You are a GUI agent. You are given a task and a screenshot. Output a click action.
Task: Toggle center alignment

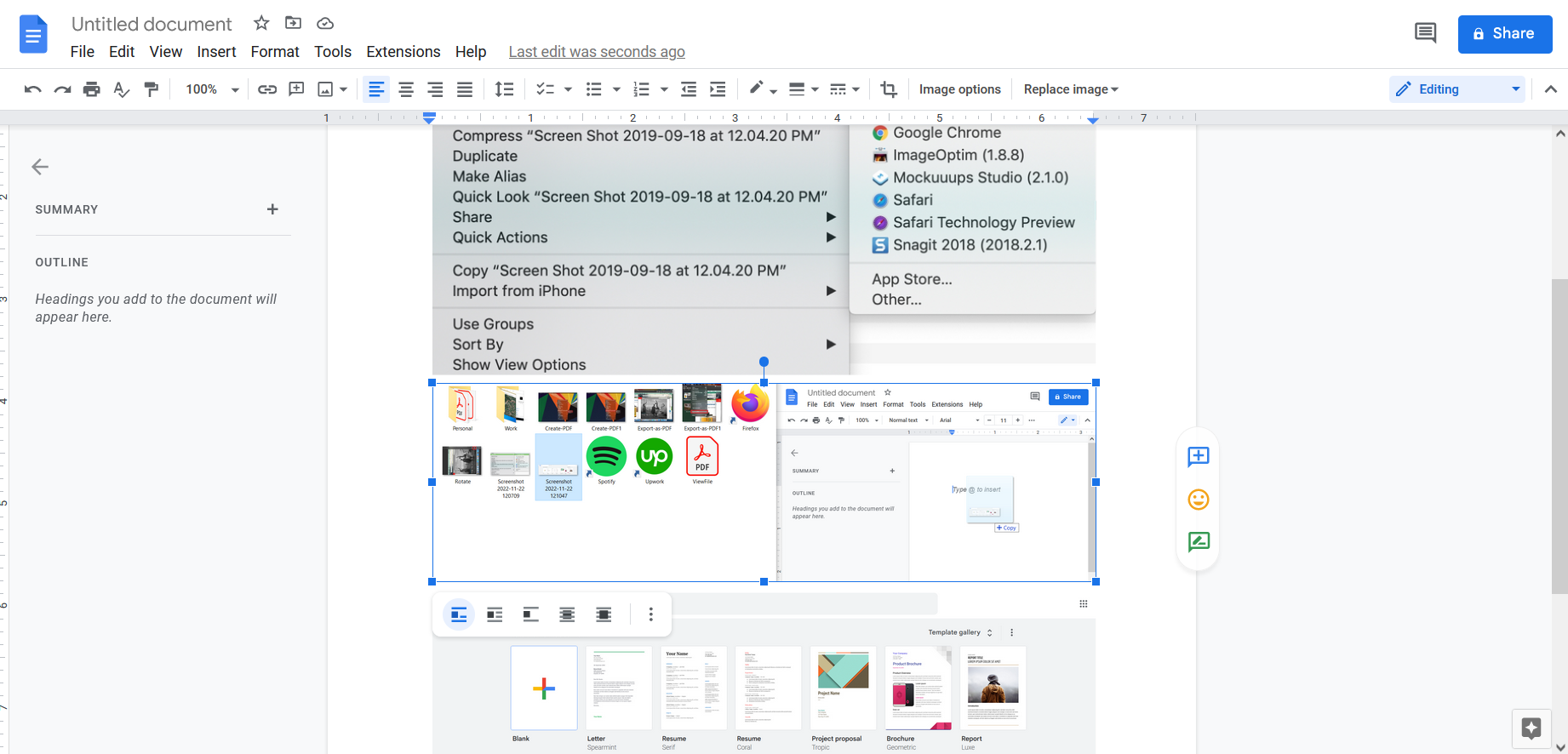coord(406,89)
